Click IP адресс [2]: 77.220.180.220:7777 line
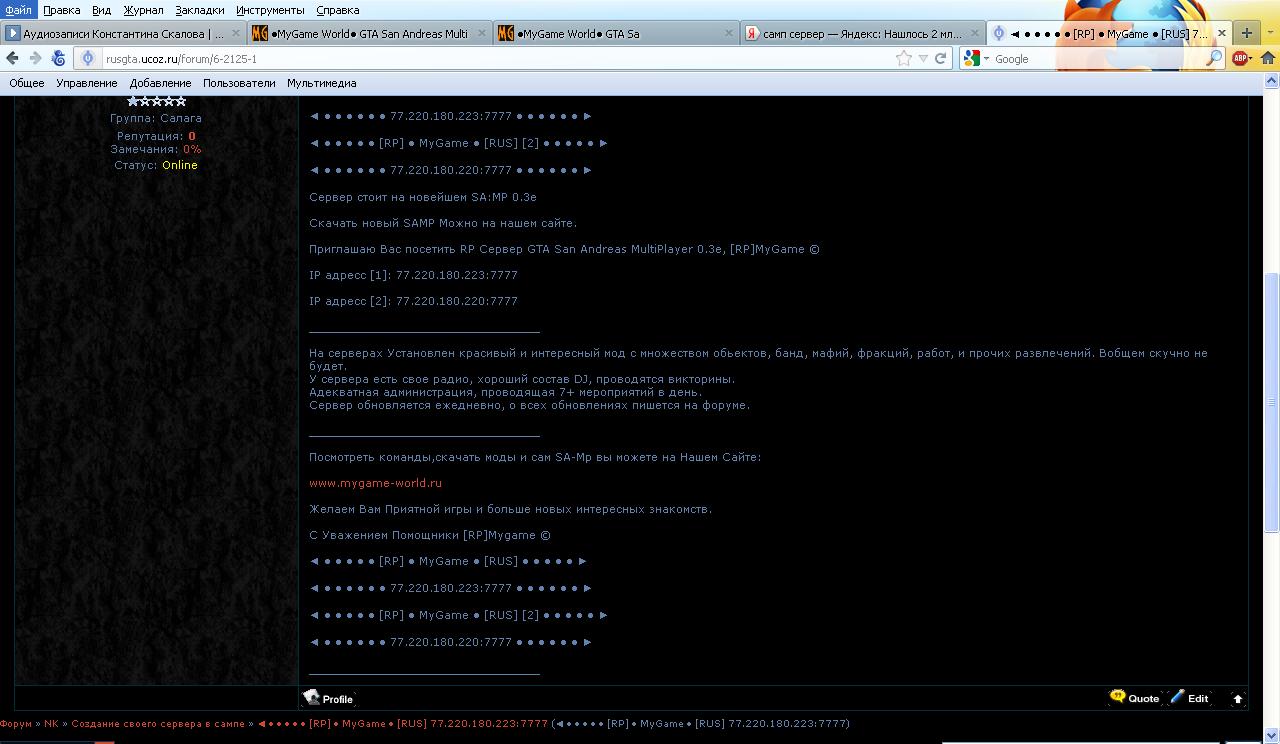Screen dimensions: 1280x744 [413, 301]
